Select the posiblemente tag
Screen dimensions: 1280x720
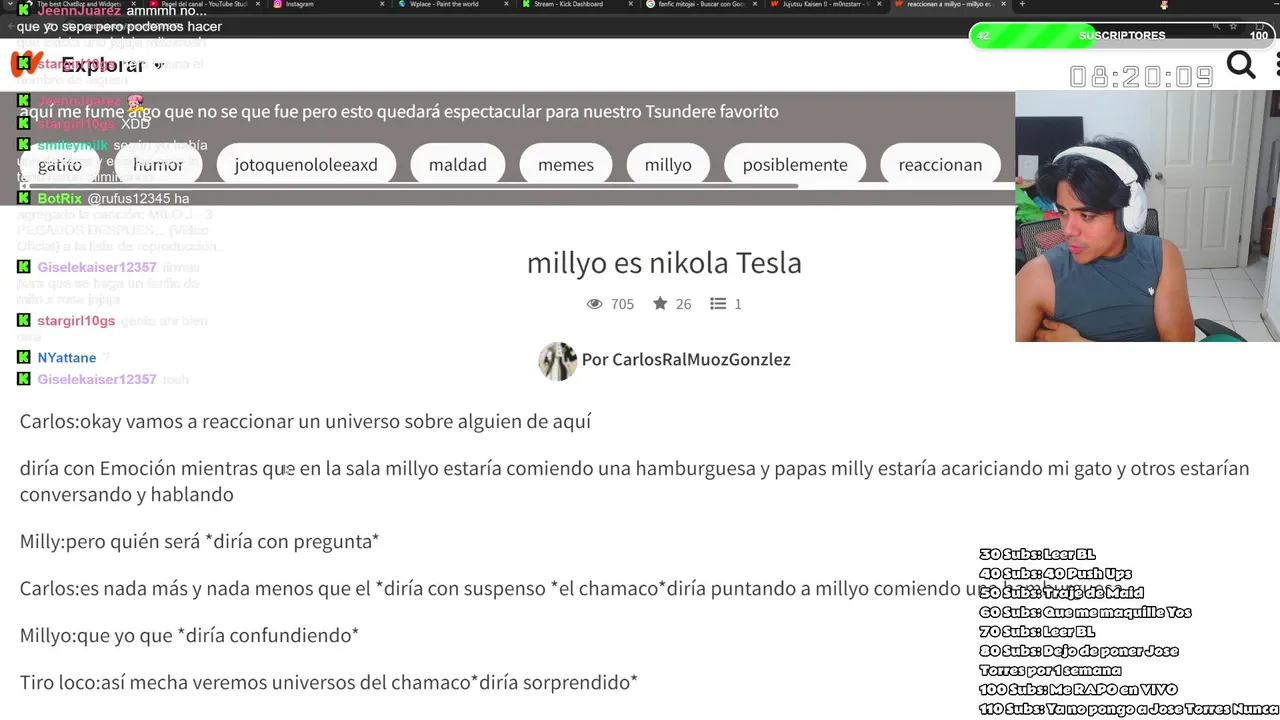795,164
